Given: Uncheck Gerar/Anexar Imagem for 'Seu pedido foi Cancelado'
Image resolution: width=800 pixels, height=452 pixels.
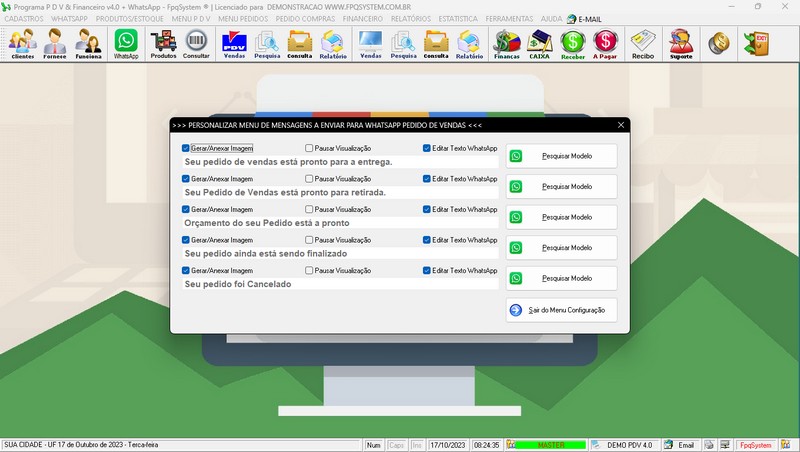Looking at the screenshot, I should click(186, 270).
